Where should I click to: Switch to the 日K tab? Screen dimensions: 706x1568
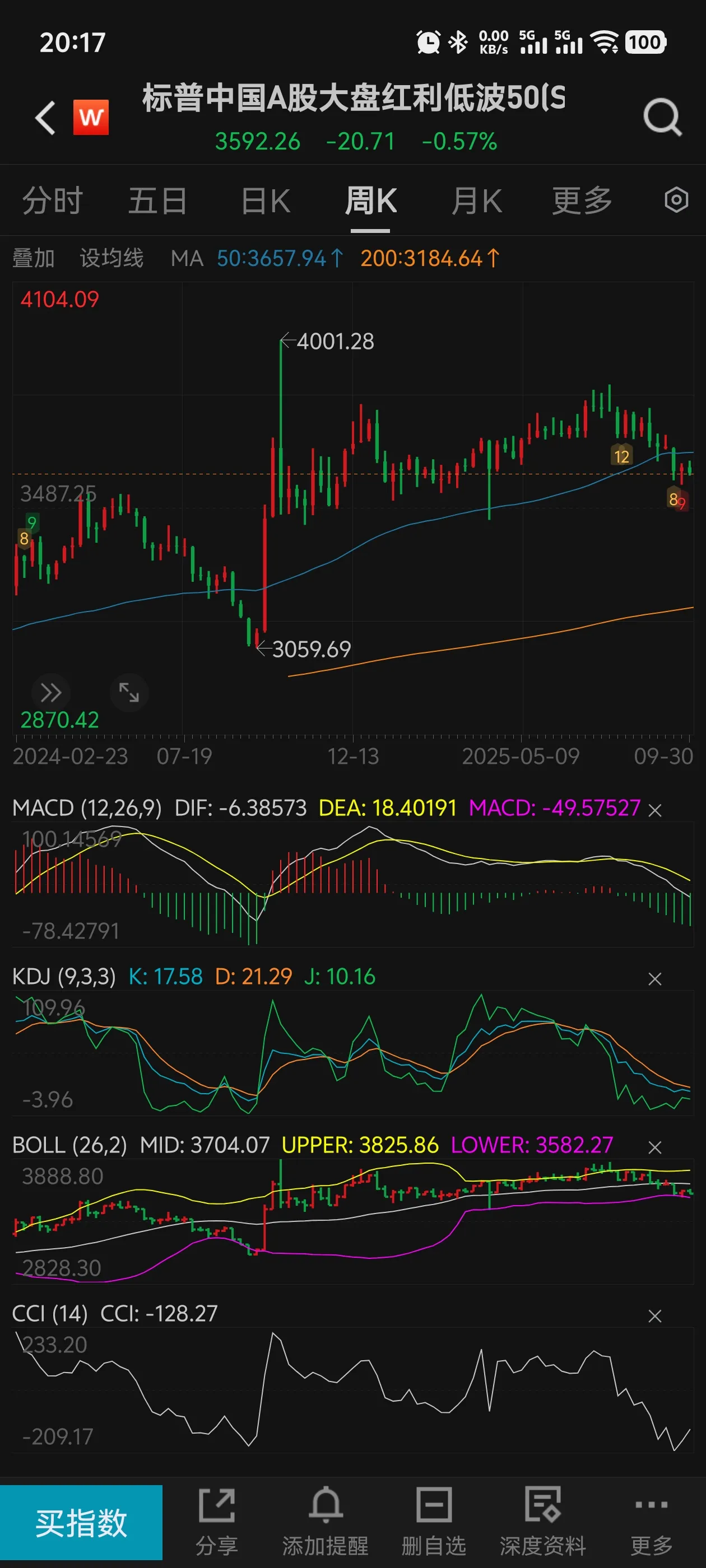266,200
